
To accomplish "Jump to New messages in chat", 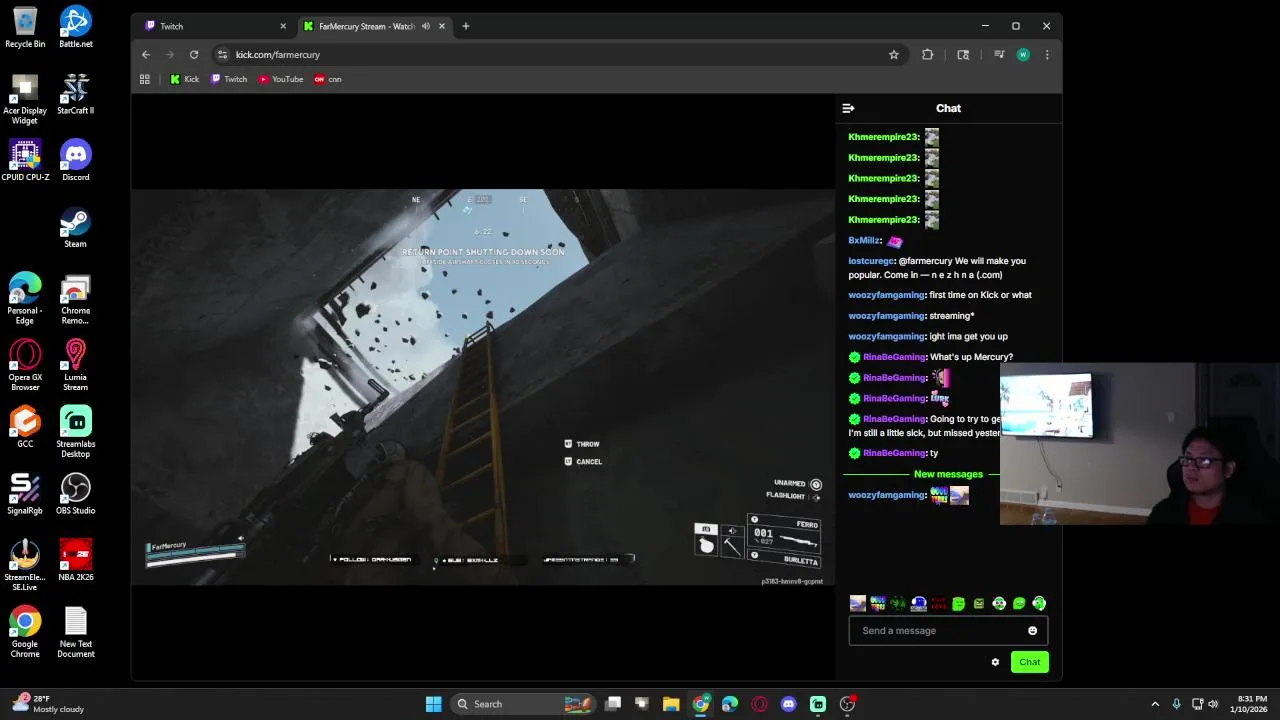I will point(948,474).
